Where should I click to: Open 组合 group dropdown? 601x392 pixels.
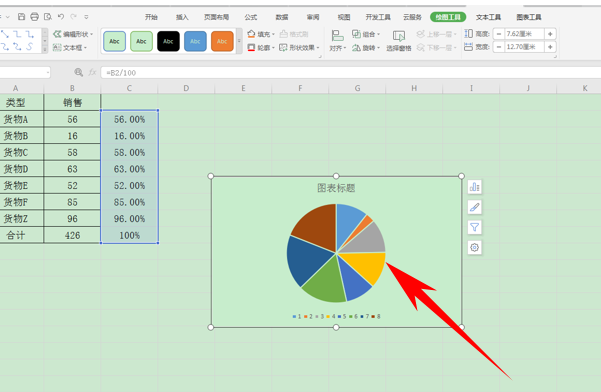[366, 34]
